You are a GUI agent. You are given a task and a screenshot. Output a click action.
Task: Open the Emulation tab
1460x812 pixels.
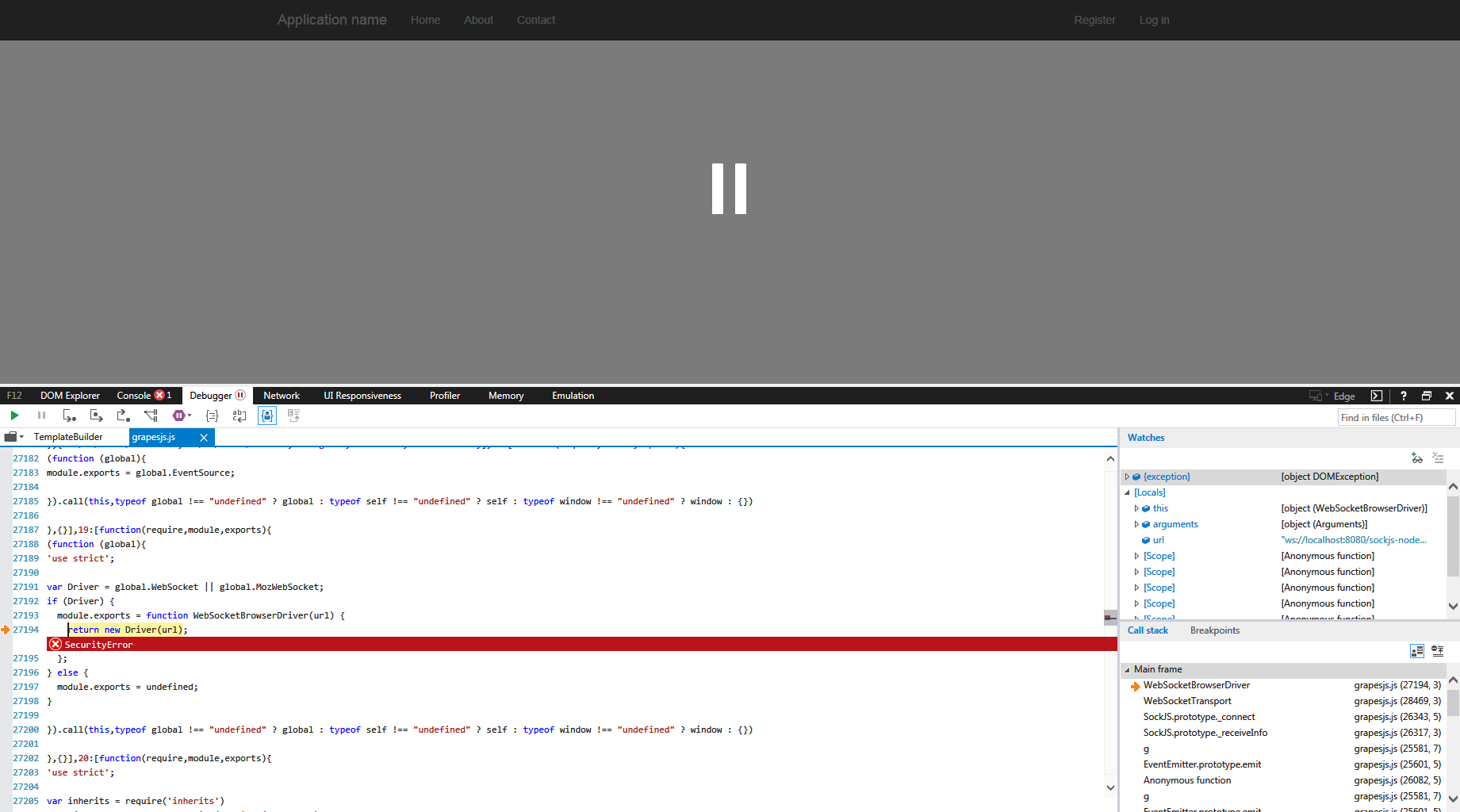click(x=573, y=396)
